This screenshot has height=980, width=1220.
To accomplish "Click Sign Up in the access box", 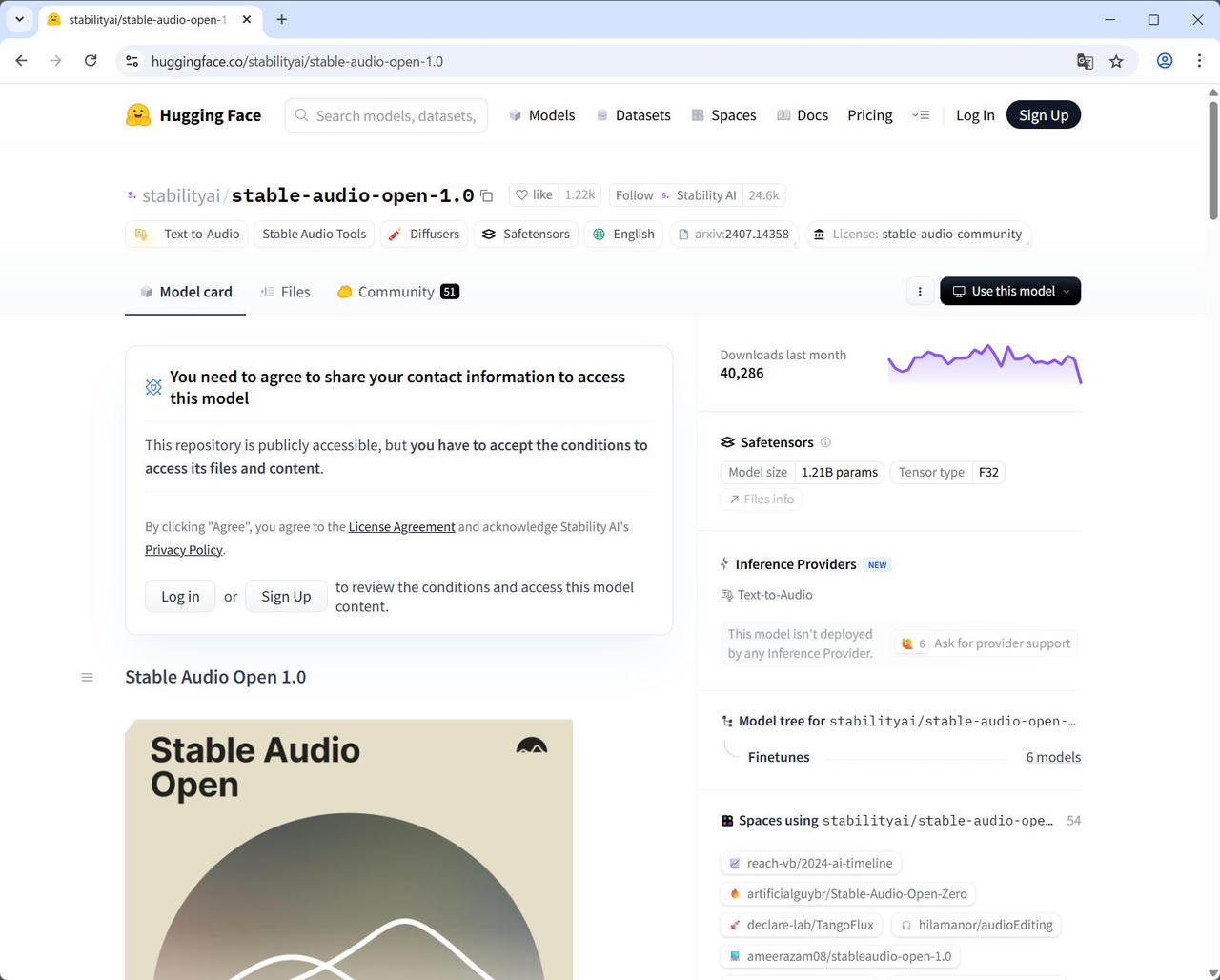I will pos(286,596).
